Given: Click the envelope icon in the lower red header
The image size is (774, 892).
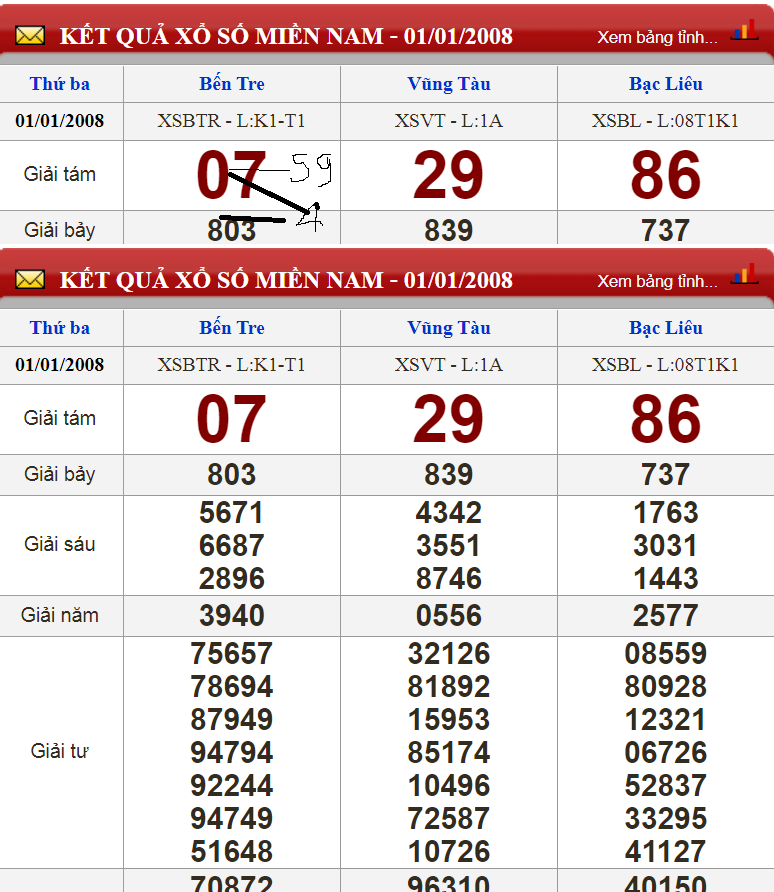Looking at the screenshot, I should point(30,280).
